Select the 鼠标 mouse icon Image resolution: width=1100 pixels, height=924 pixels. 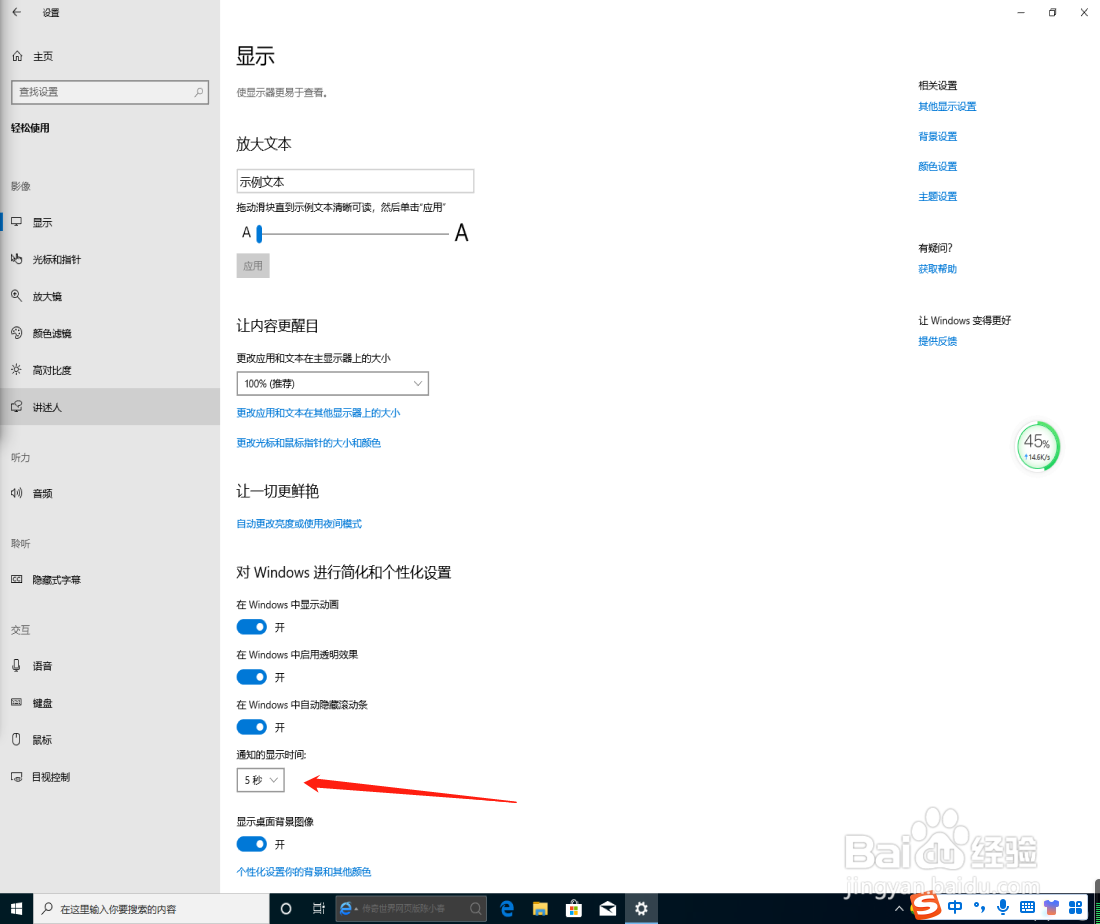(17, 739)
